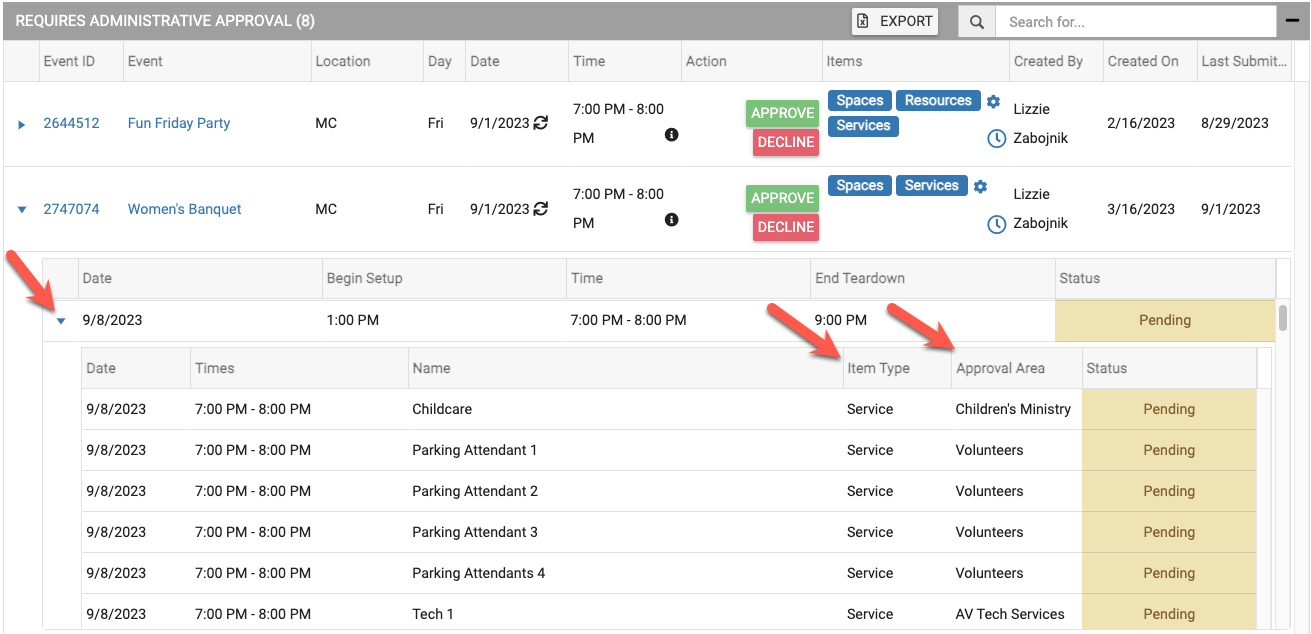Expand the Fun Friday Party event row
This screenshot has width=1311, height=634.
coord(22,124)
